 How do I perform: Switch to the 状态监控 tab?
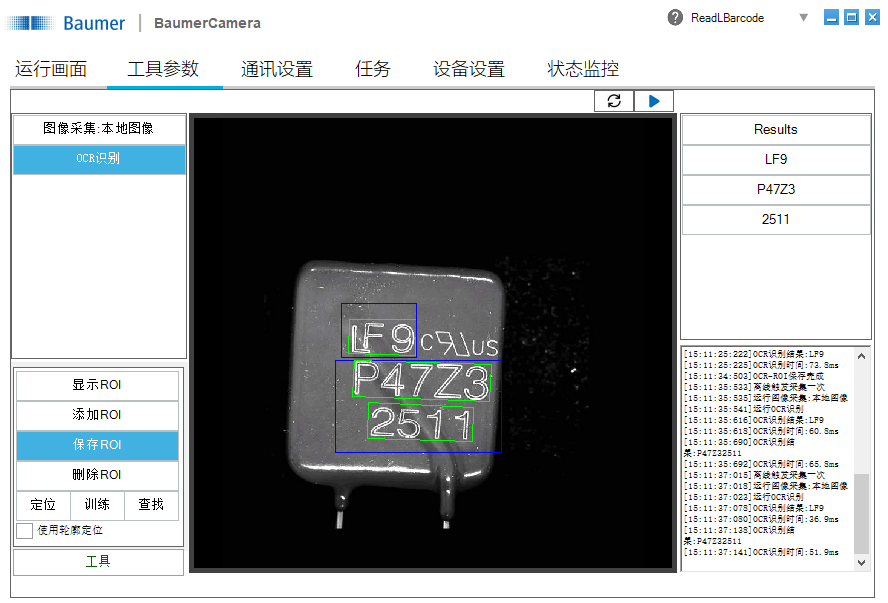583,69
